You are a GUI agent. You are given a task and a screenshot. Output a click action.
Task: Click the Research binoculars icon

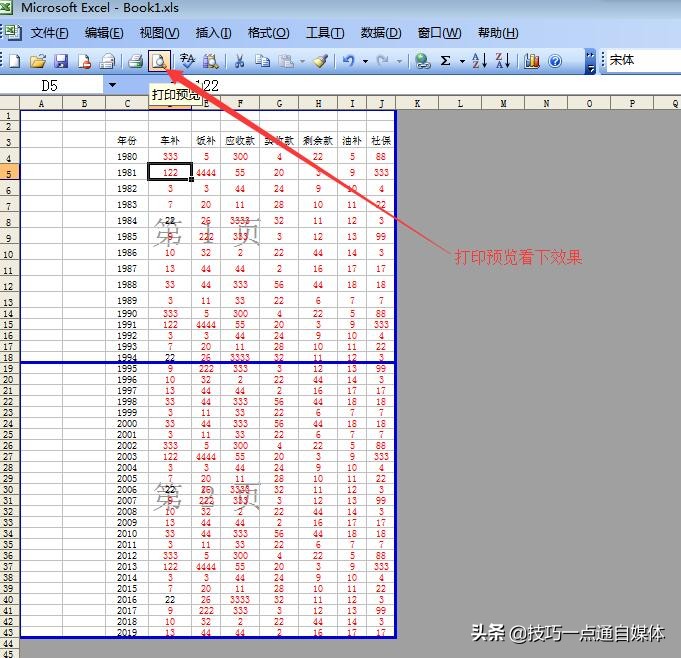211,61
